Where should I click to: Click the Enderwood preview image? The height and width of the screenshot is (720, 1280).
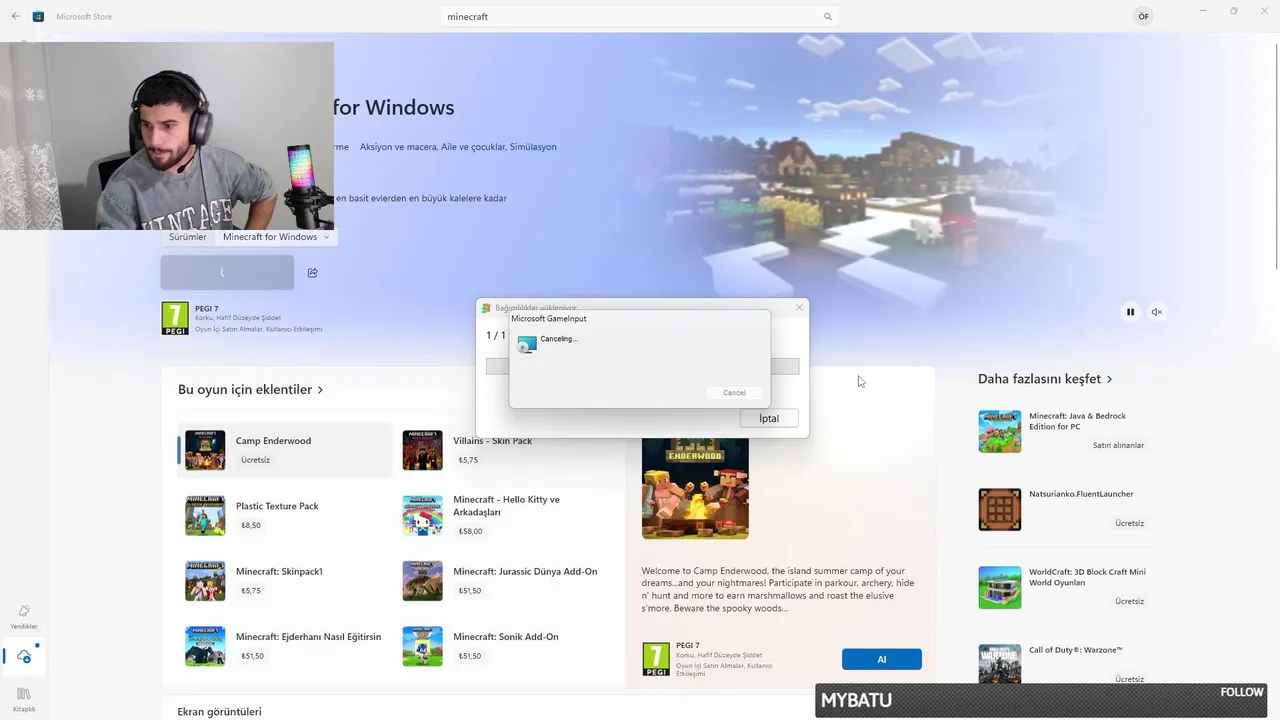coord(695,489)
